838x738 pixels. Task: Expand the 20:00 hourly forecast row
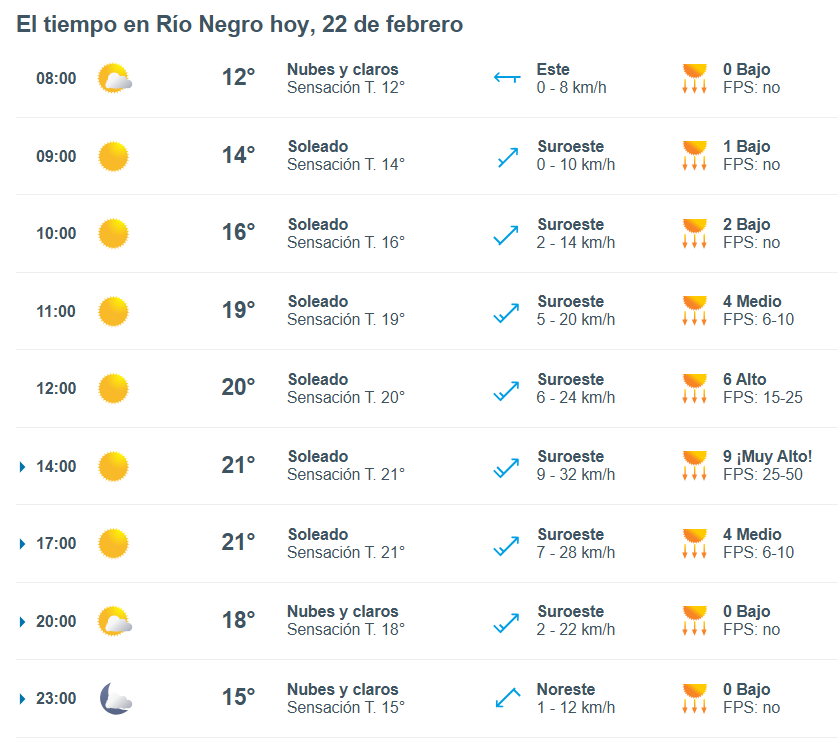tap(22, 622)
